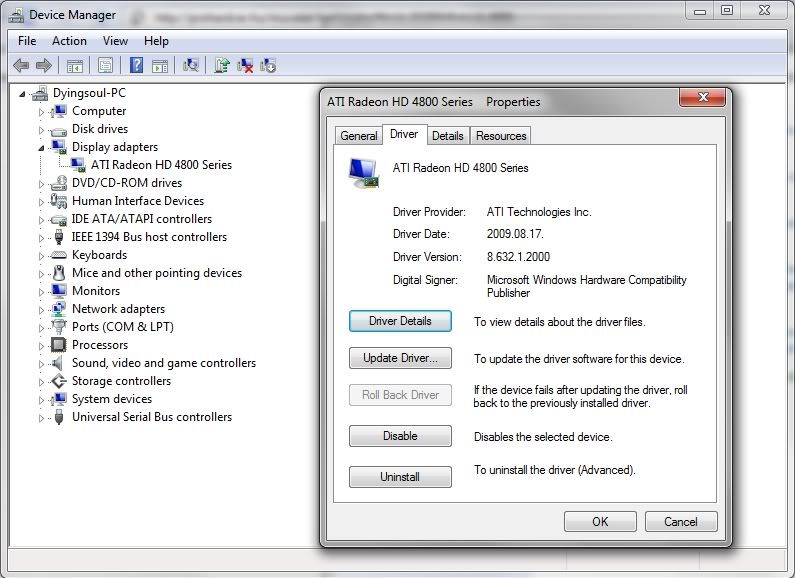Select the IEEE 1394 Bus host controllers icon
The height and width of the screenshot is (578, 795).
point(59,237)
